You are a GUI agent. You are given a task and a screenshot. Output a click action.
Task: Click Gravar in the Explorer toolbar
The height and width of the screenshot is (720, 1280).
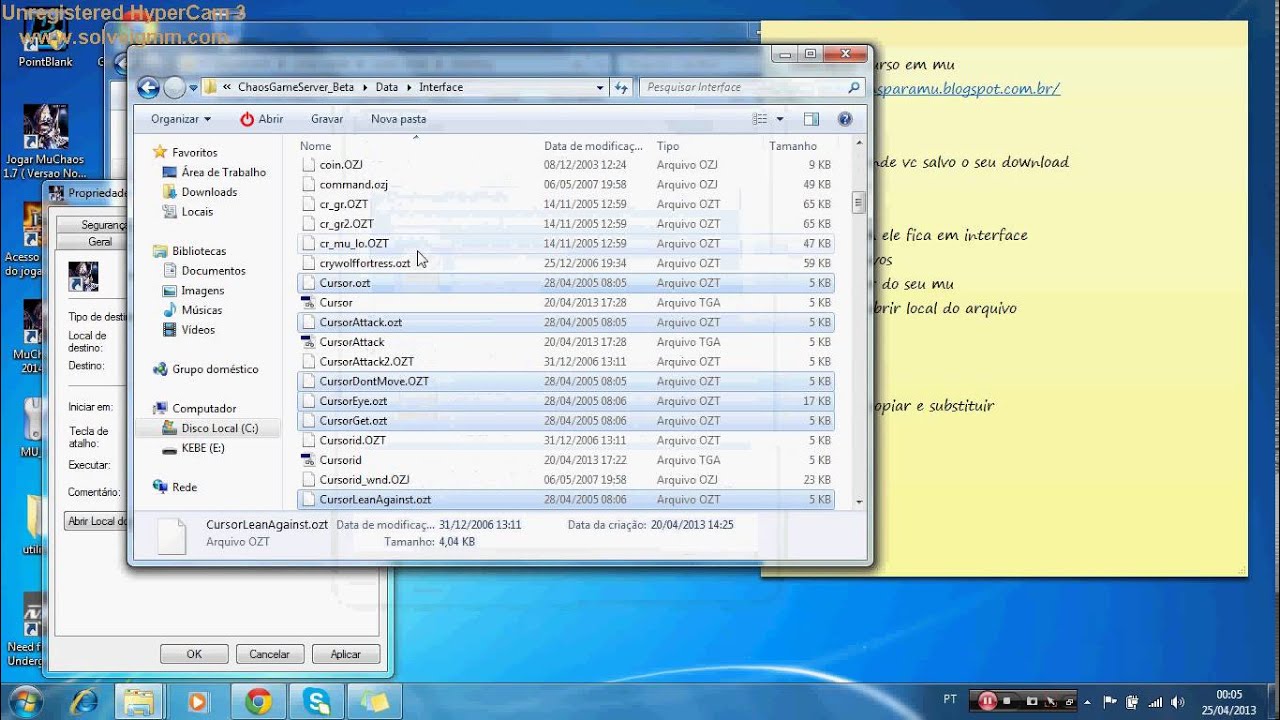[327, 119]
